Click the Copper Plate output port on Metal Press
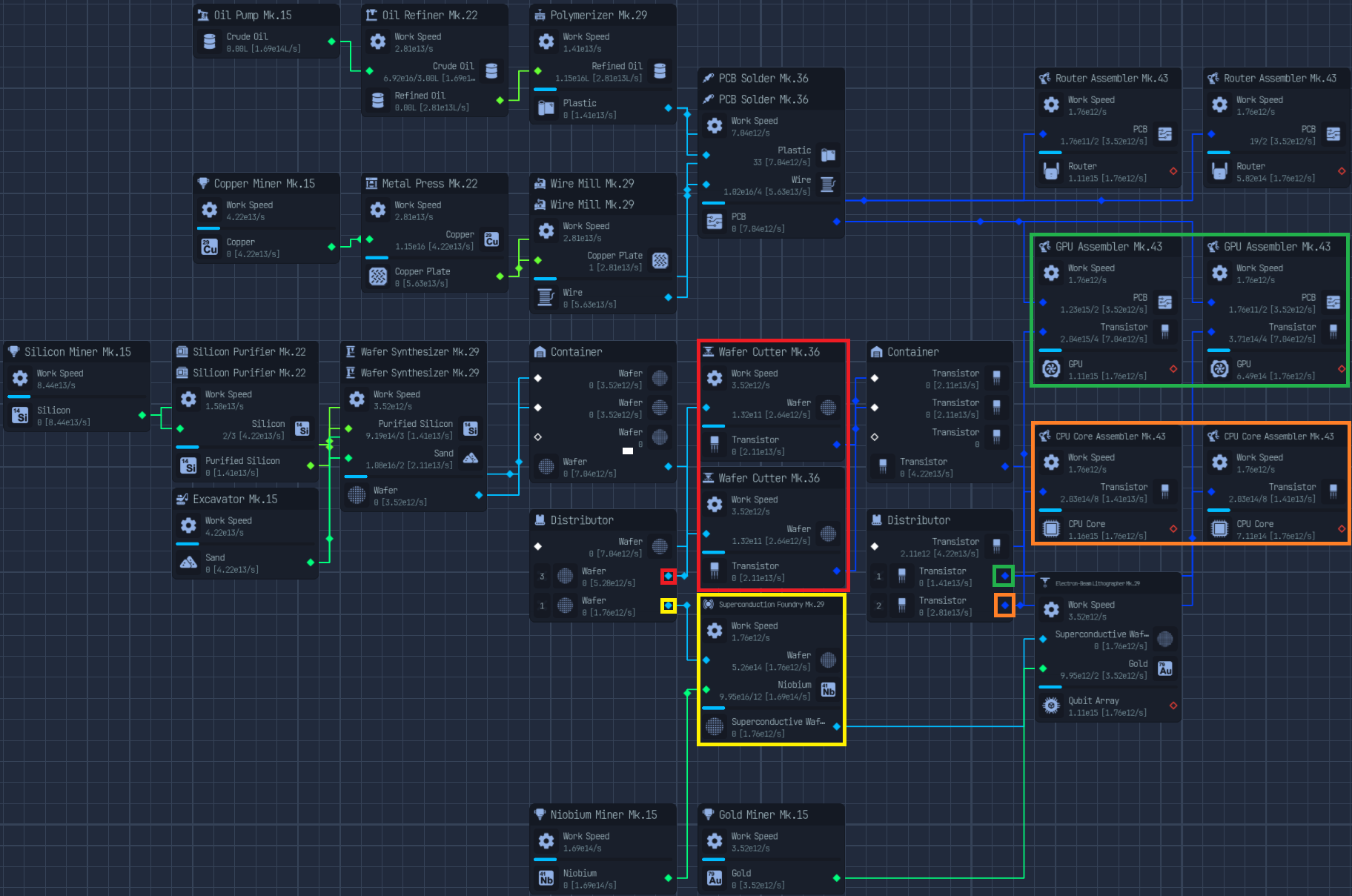 (500, 276)
